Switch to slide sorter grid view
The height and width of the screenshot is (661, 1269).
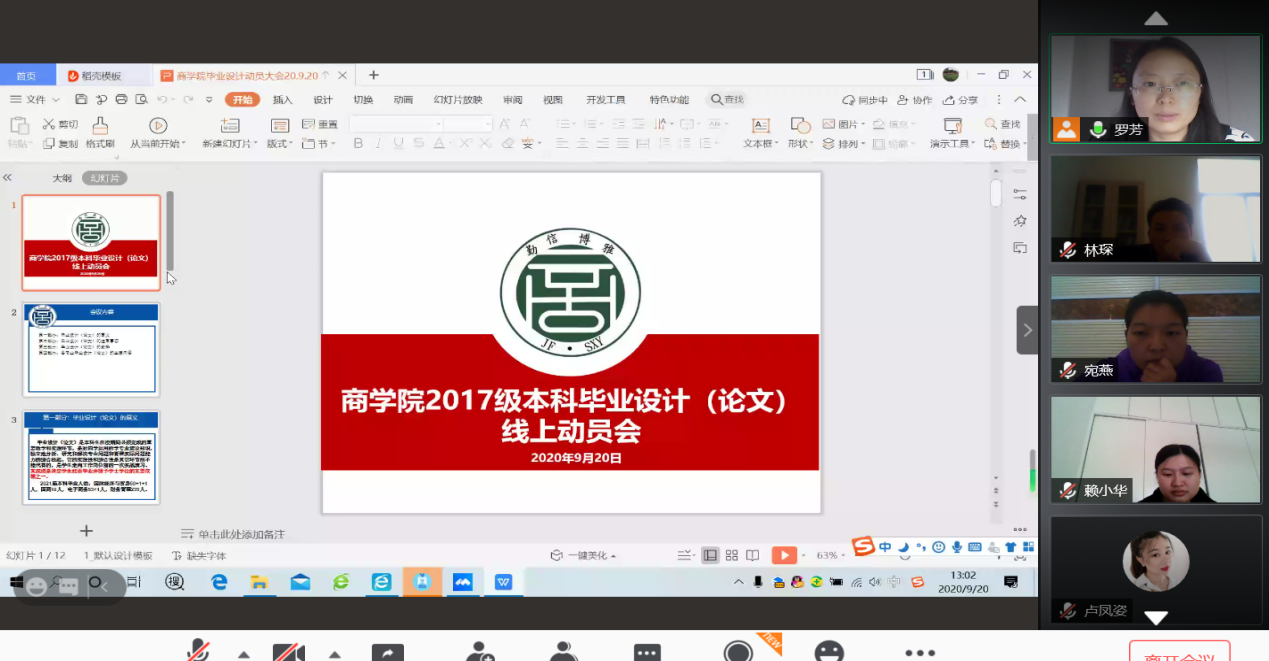click(732, 555)
